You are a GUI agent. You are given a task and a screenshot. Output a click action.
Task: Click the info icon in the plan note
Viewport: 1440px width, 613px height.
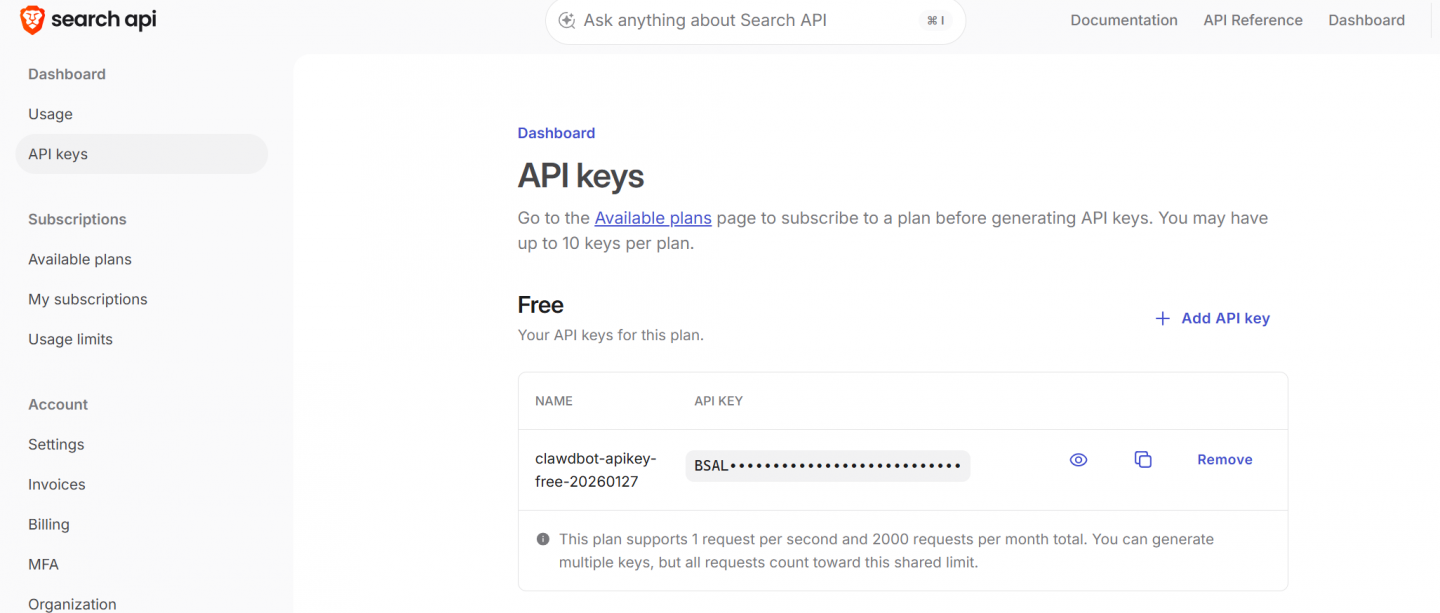(543, 539)
